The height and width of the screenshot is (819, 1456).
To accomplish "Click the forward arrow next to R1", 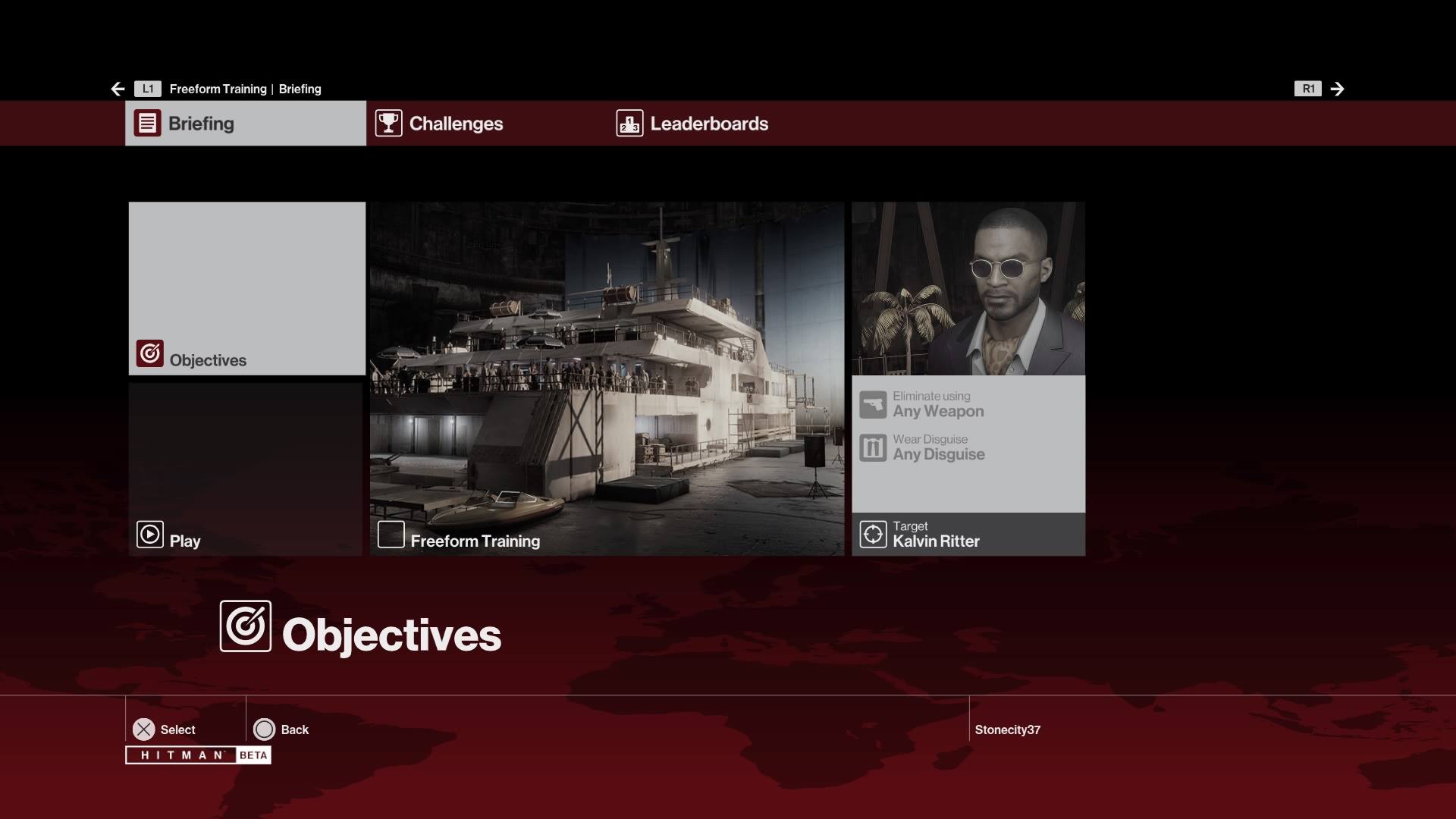I will pyautogui.click(x=1338, y=89).
